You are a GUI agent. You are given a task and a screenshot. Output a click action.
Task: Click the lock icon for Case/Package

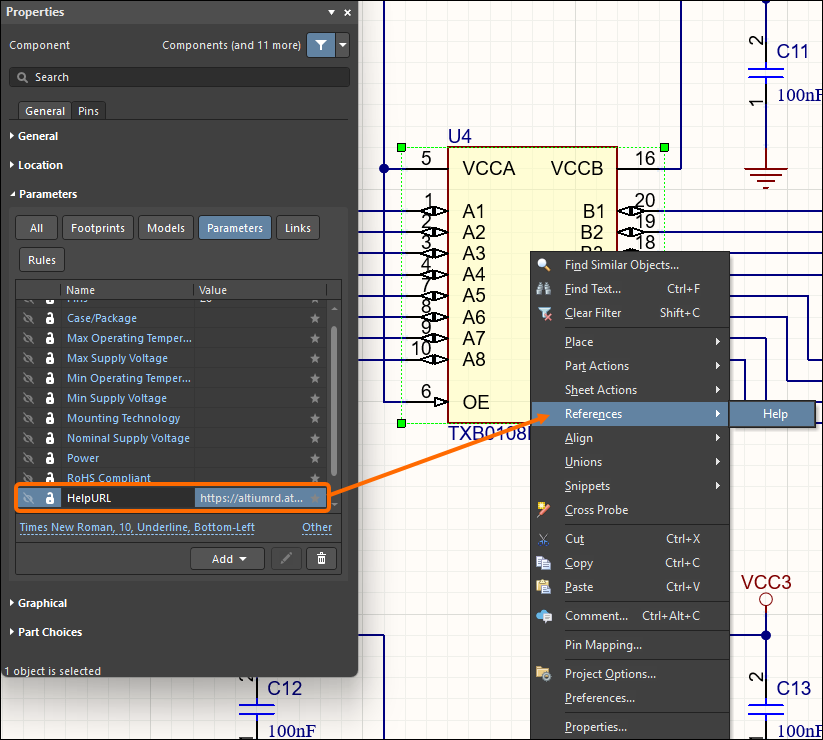[49, 318]
